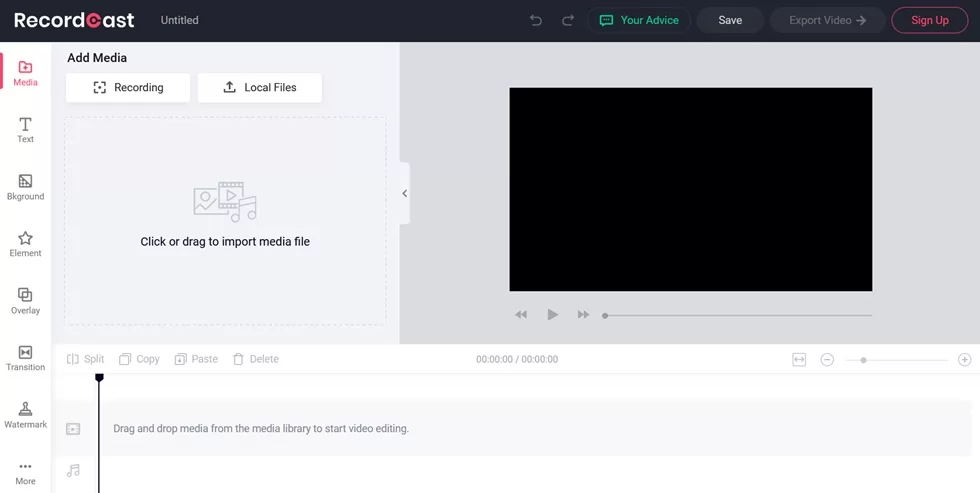The image size is (980, 493).
Task: Start a new Recording
Action: click(x=128, y=87)
